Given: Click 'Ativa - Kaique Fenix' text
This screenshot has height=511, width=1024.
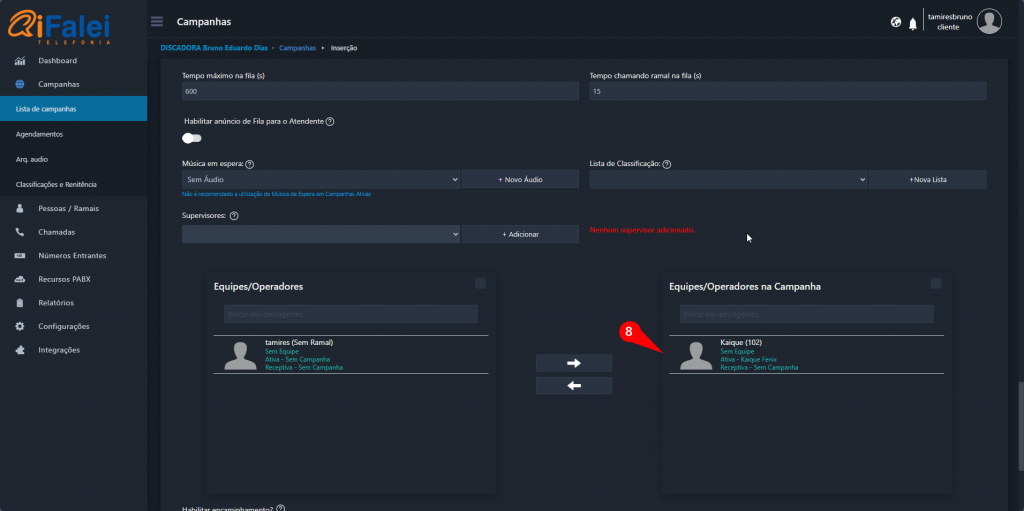Looking at the screenshot, I should (x=748, y=359).
